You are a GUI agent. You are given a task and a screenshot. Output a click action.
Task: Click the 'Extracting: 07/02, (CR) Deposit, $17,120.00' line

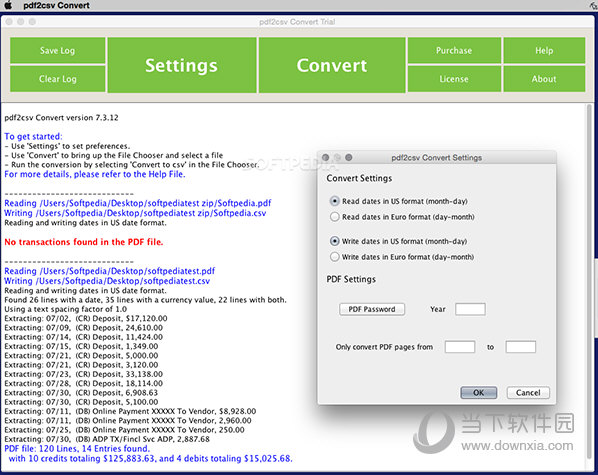86,318
